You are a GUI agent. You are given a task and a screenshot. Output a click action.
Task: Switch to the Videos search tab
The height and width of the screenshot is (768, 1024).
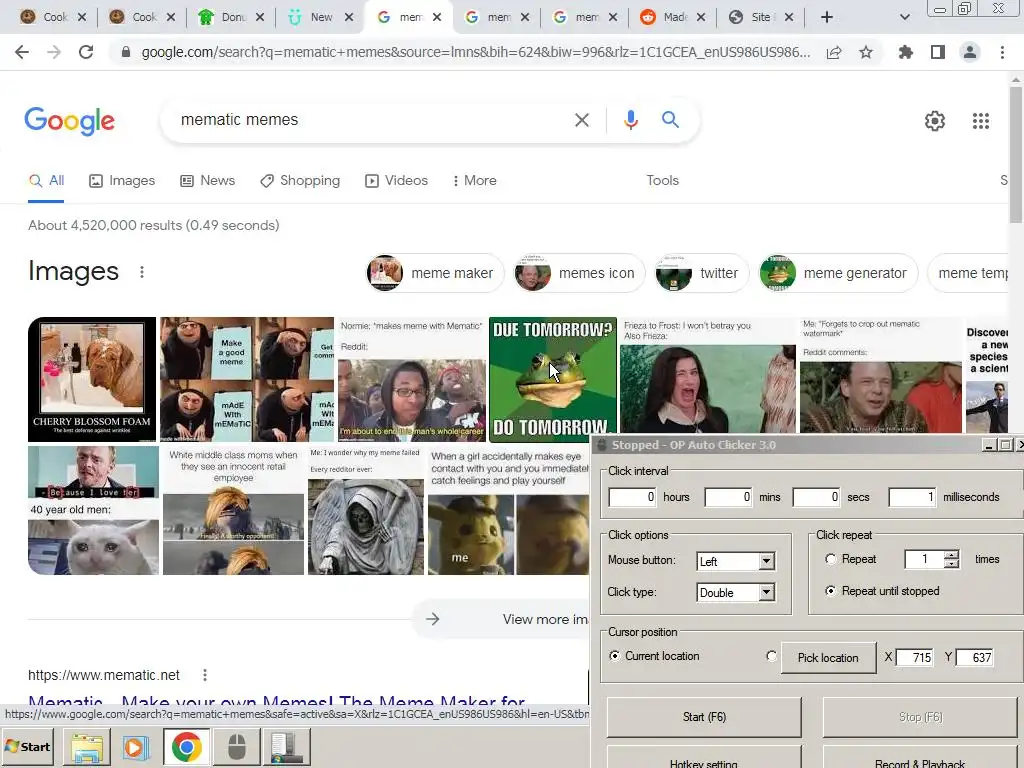pyautogui.click(x=396, y=180)
